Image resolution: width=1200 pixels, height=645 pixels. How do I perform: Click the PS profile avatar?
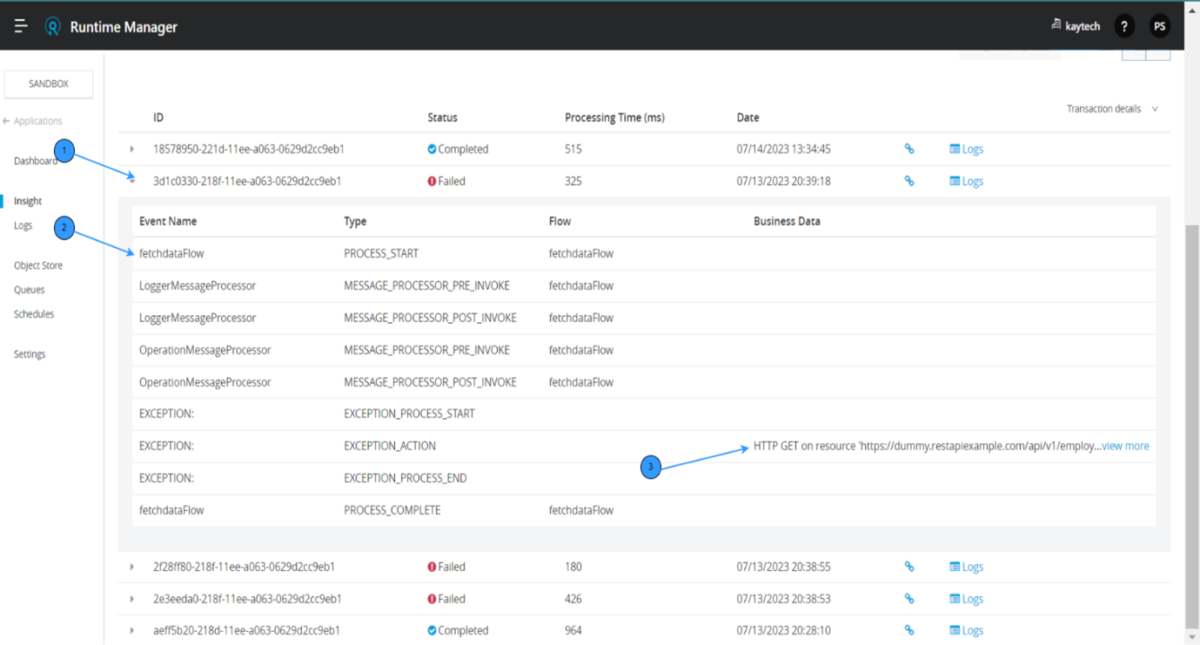(1160, 26)
